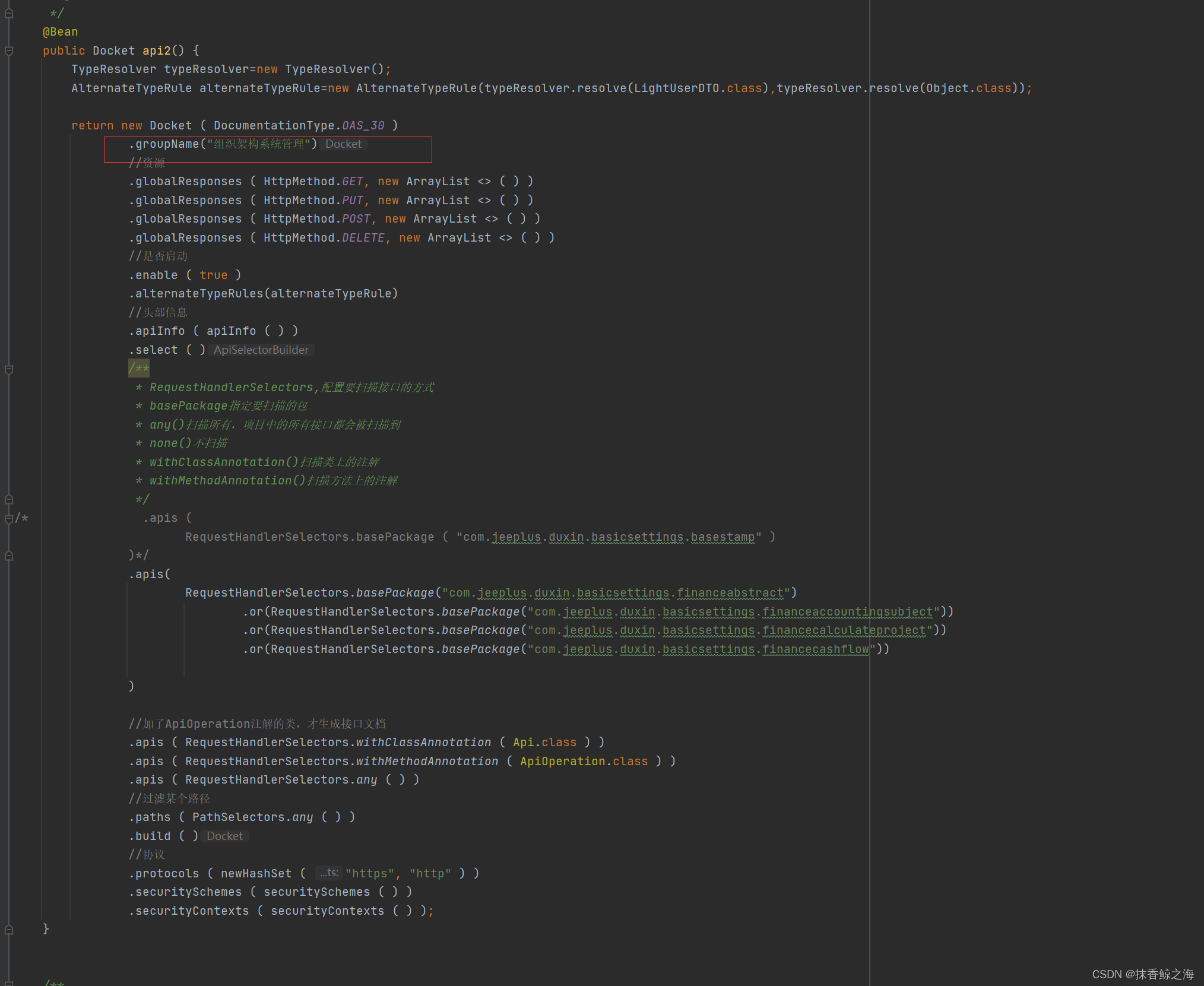The width and height of the screenshot is (1204, 986).
Task: Collapse the api2 method fold marker
Action: 9,51
